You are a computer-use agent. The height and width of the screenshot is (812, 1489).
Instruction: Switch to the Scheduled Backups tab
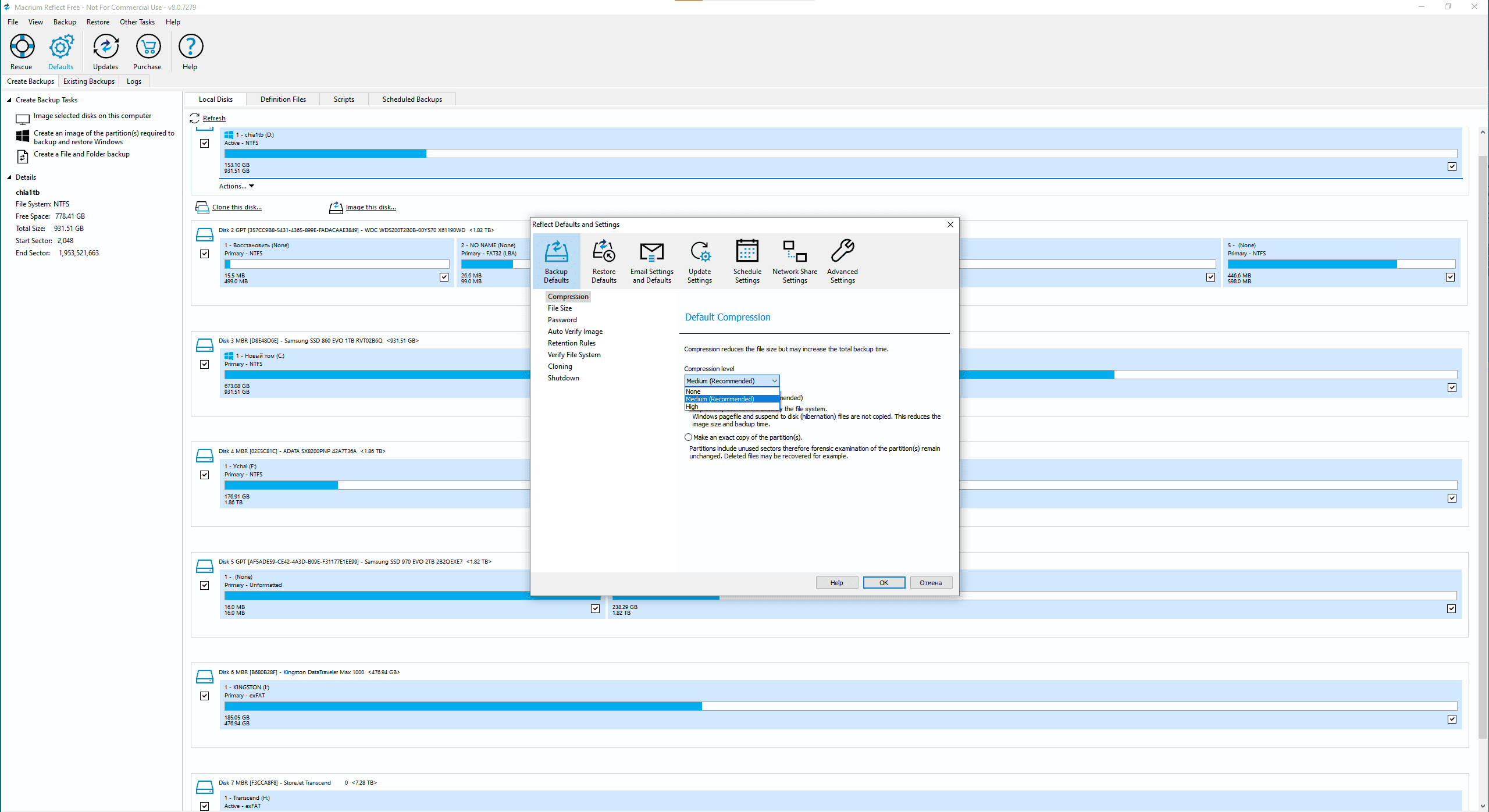412,99
